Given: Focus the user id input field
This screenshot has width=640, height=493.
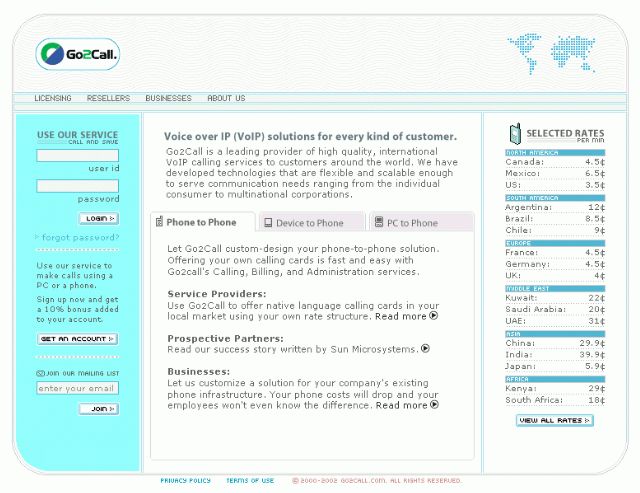Looking at the screenshot, I should (x=78, y=155).
